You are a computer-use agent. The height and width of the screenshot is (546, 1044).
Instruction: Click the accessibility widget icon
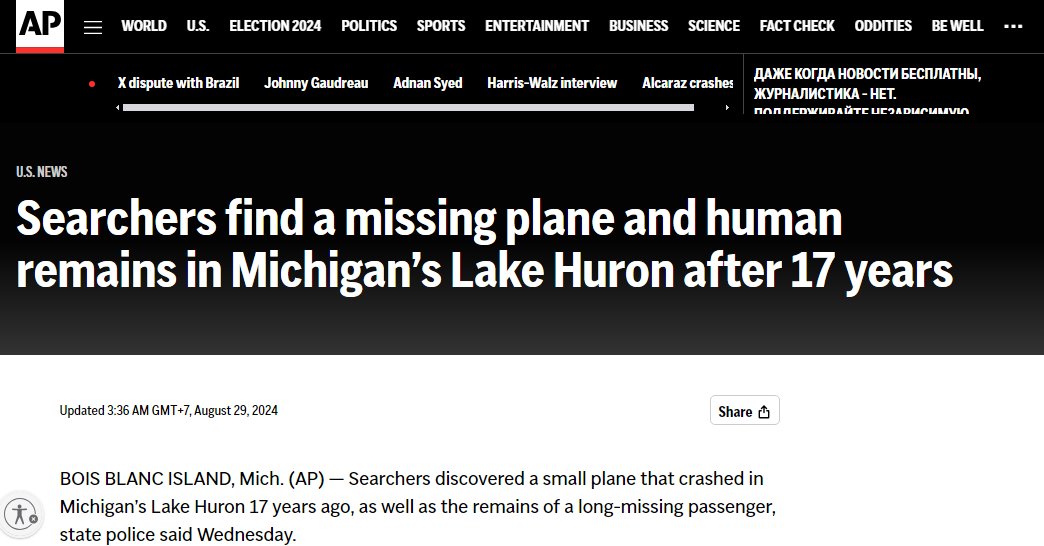pyautogui.click(x=20, y=514)
